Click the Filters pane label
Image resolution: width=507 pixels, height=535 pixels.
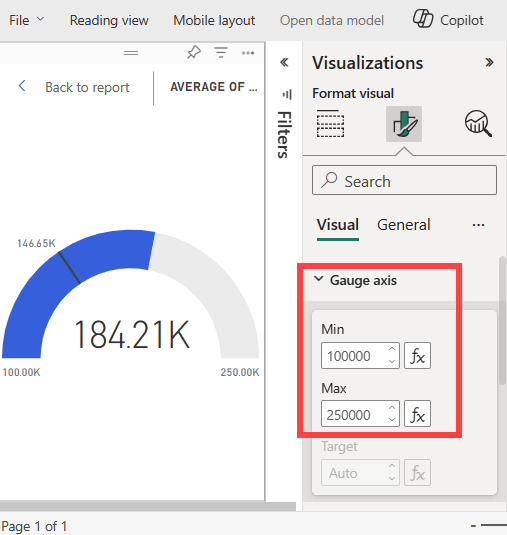[284, 135]
